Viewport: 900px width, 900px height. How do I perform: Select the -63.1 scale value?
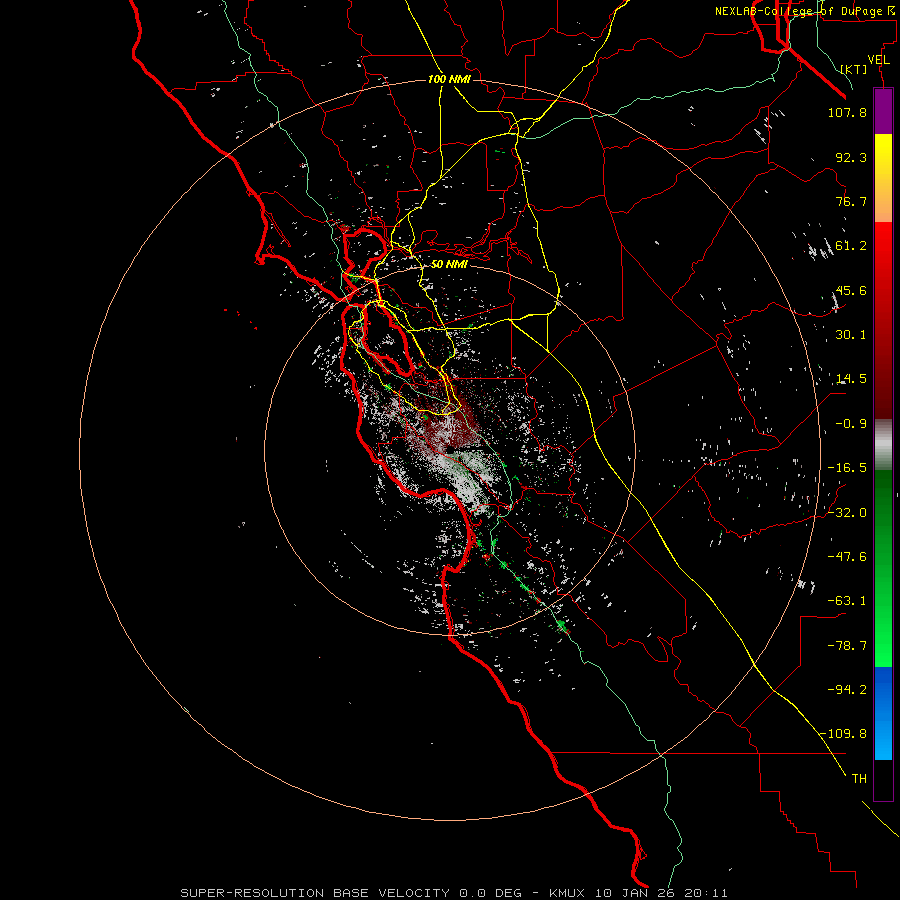(x=847, y=601)
